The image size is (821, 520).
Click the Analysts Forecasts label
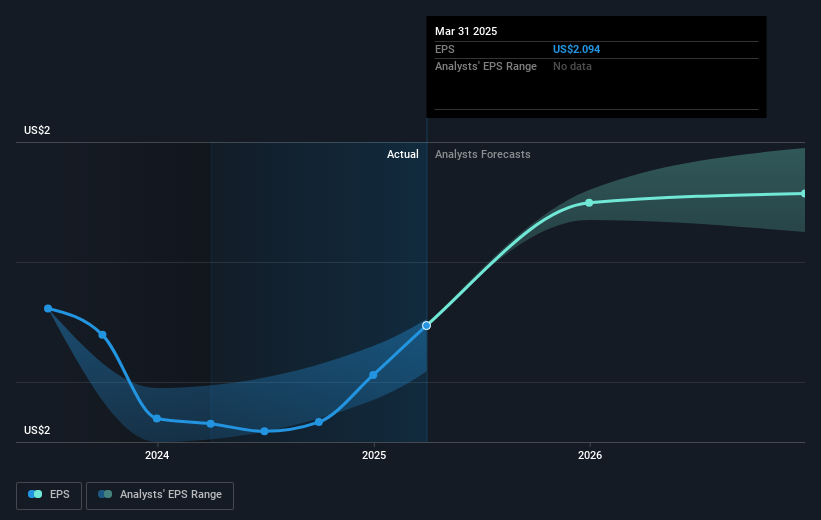point(483,154)
